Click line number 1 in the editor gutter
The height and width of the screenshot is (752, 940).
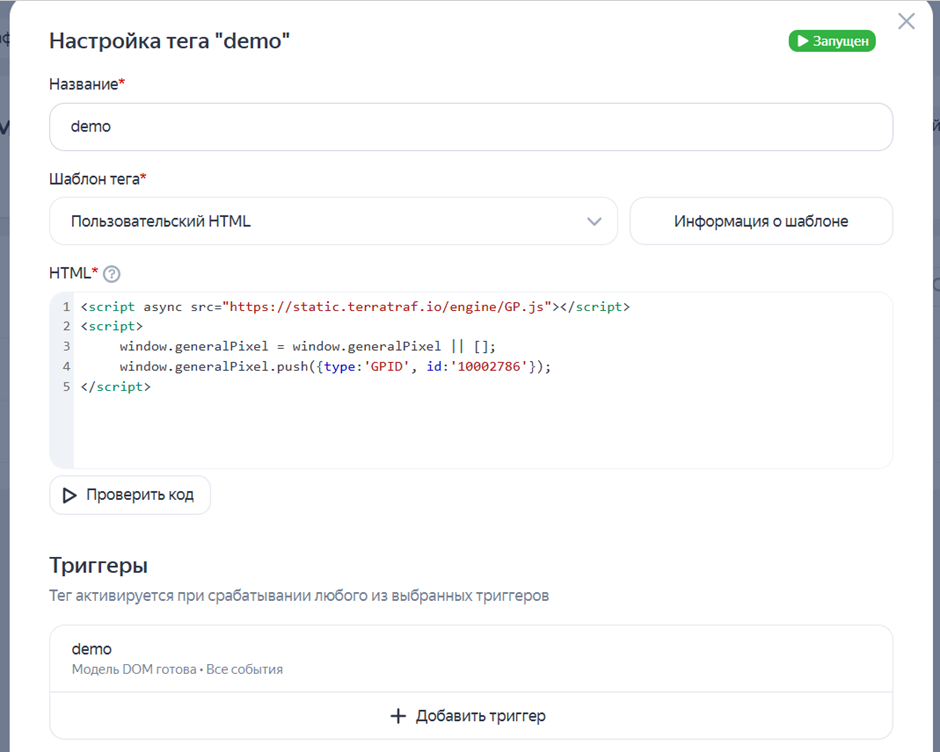click(66, 307)
